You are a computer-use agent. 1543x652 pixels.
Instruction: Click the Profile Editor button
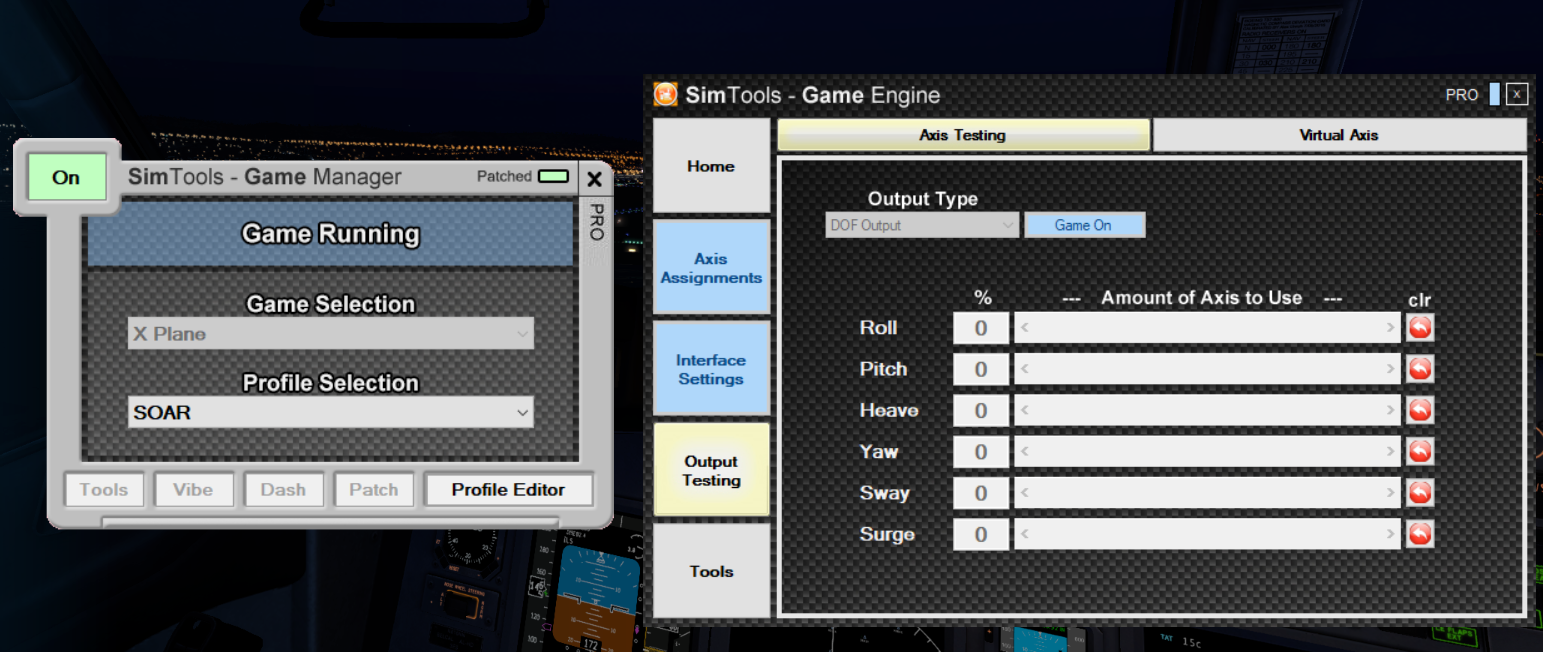(x=508, y=490)
